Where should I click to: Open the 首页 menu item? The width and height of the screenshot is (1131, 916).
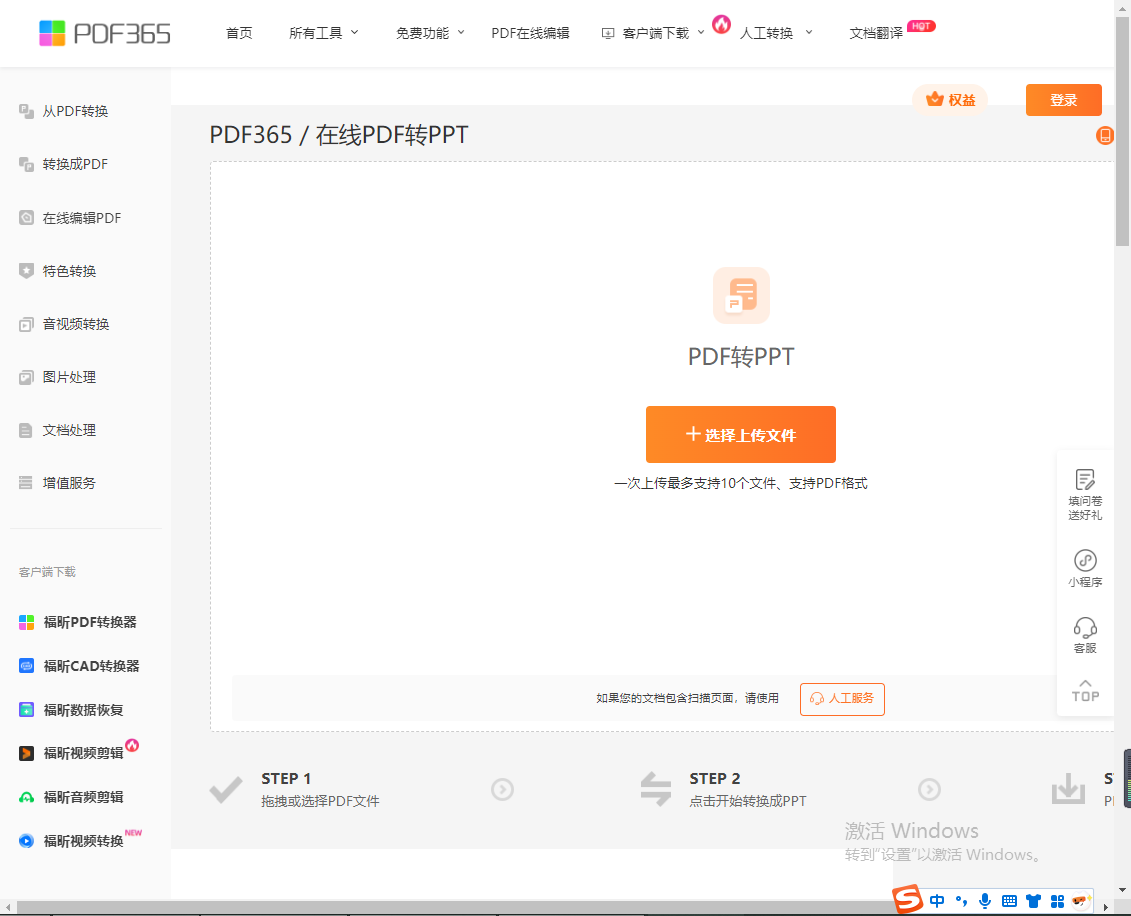coord(239,33)
